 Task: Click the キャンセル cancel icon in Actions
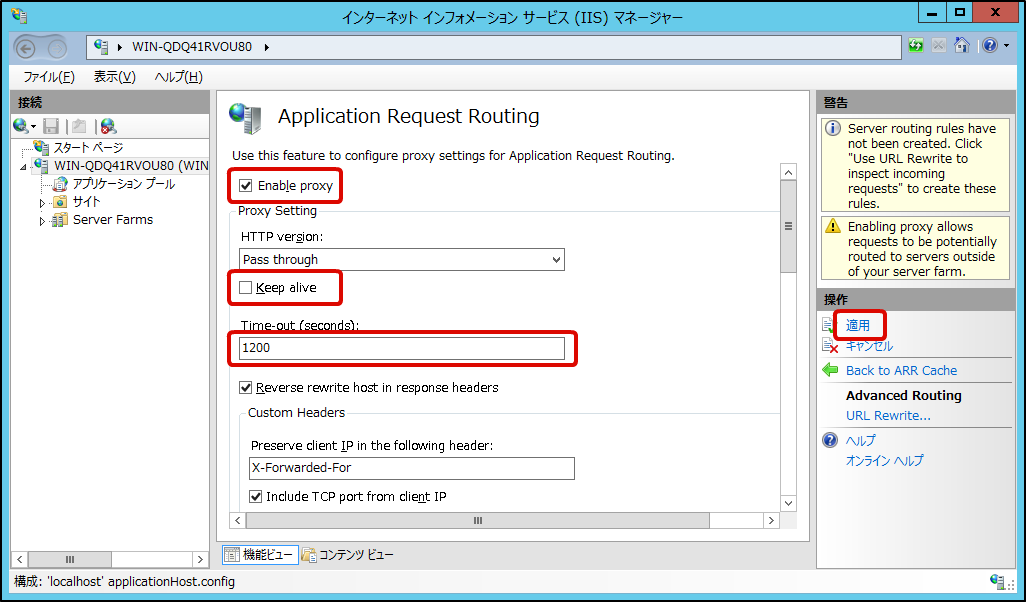coord(830,345)
